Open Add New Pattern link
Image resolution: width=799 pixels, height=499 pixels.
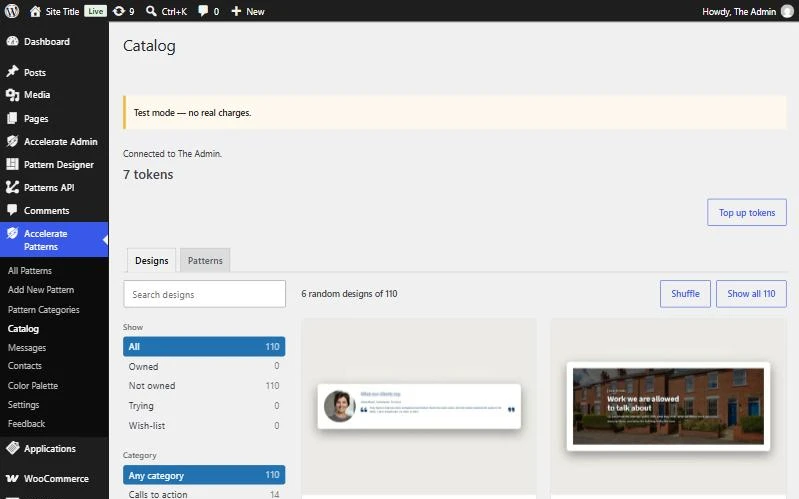pyautogui.click(x=41, y=290)
